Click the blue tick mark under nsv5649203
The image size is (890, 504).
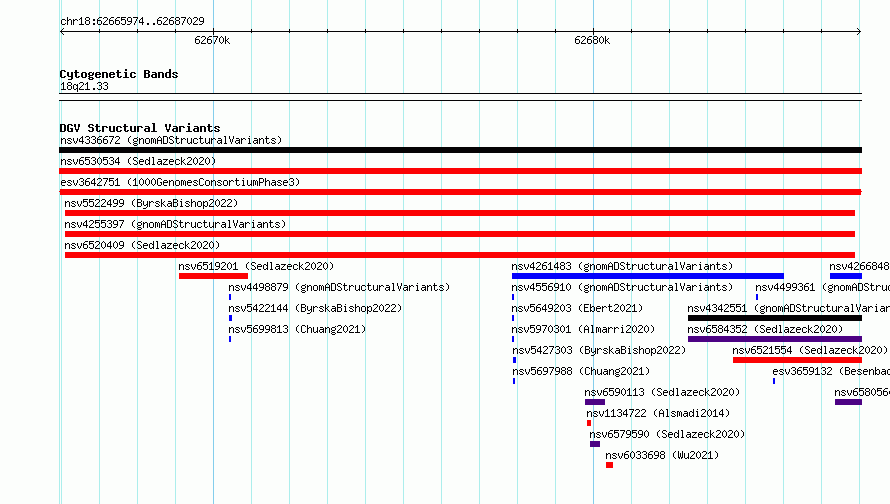[513, 318]
